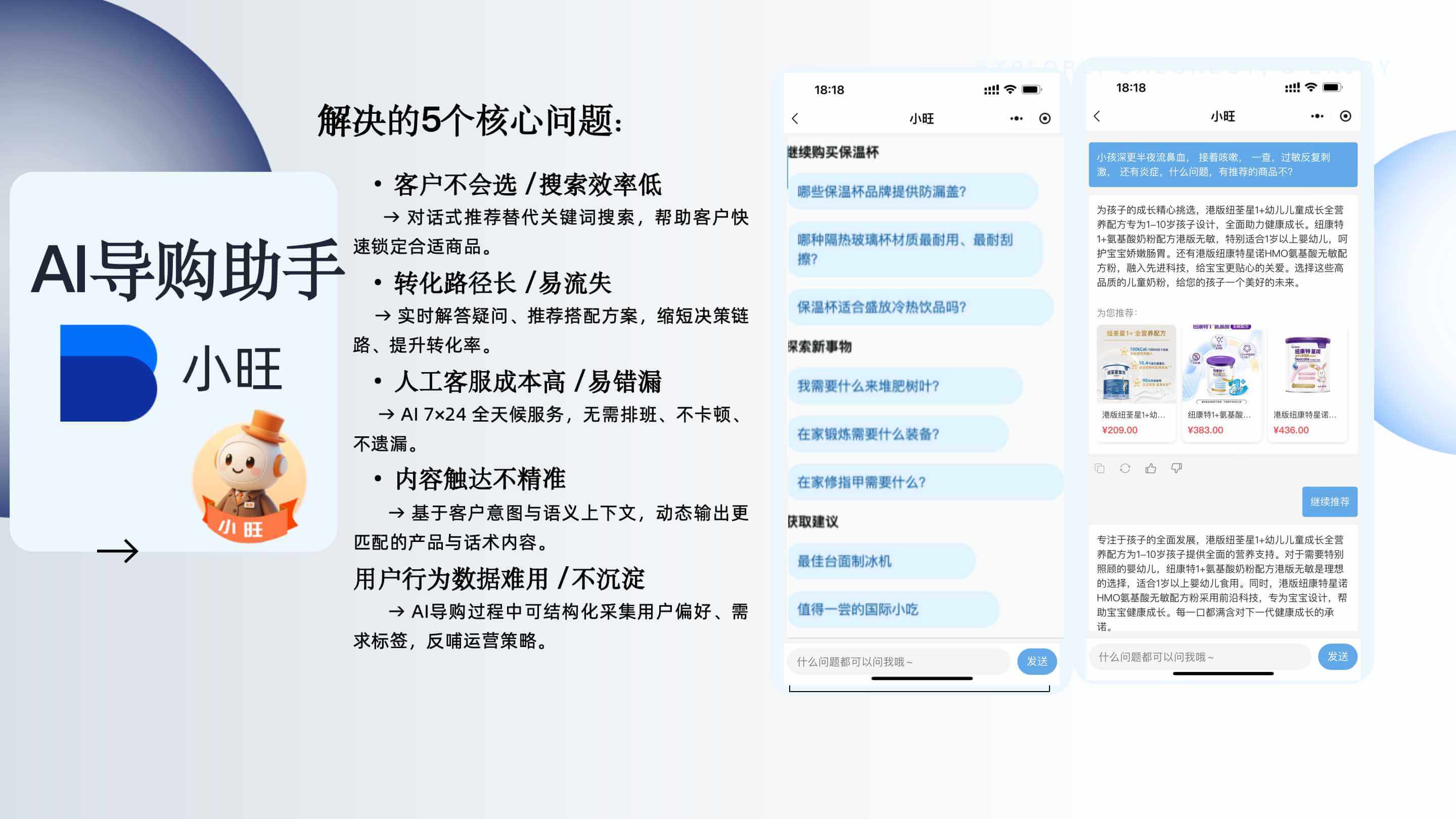The image size is (1456, 819).
Task: Select suggestion 值得一尝的国际小吃
Action: [894, 609]
